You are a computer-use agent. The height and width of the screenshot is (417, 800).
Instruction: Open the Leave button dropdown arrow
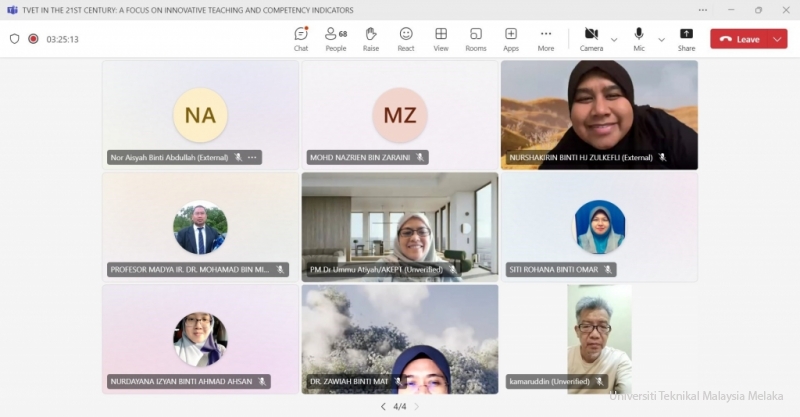(x=778, y=39)
